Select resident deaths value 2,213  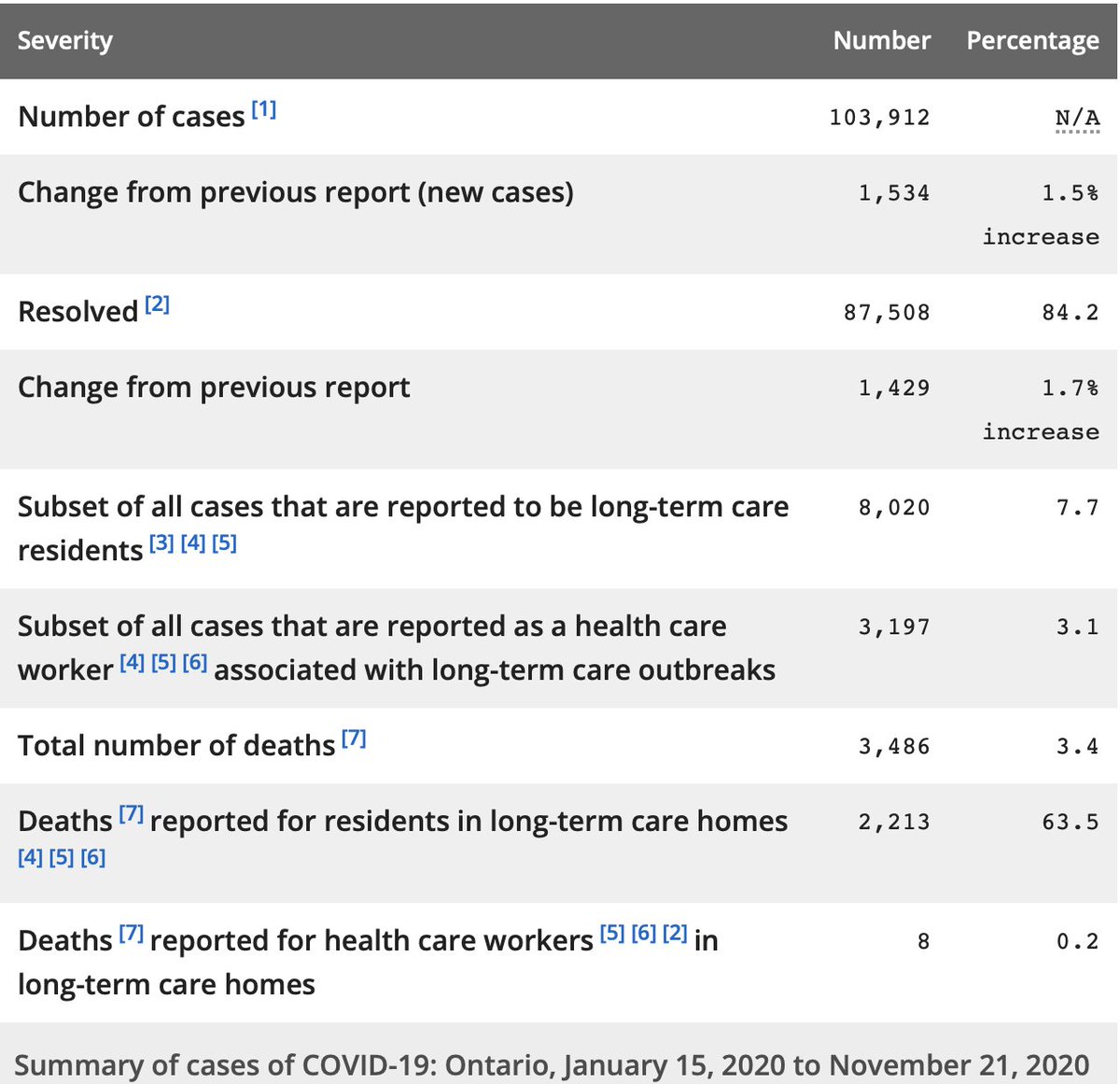point(894,823)
